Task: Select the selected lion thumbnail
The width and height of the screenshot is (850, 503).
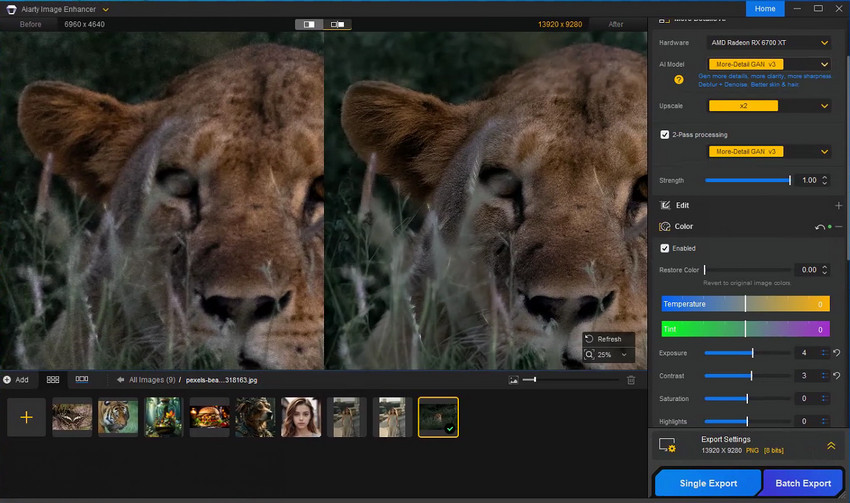Action: click(438, 417)
